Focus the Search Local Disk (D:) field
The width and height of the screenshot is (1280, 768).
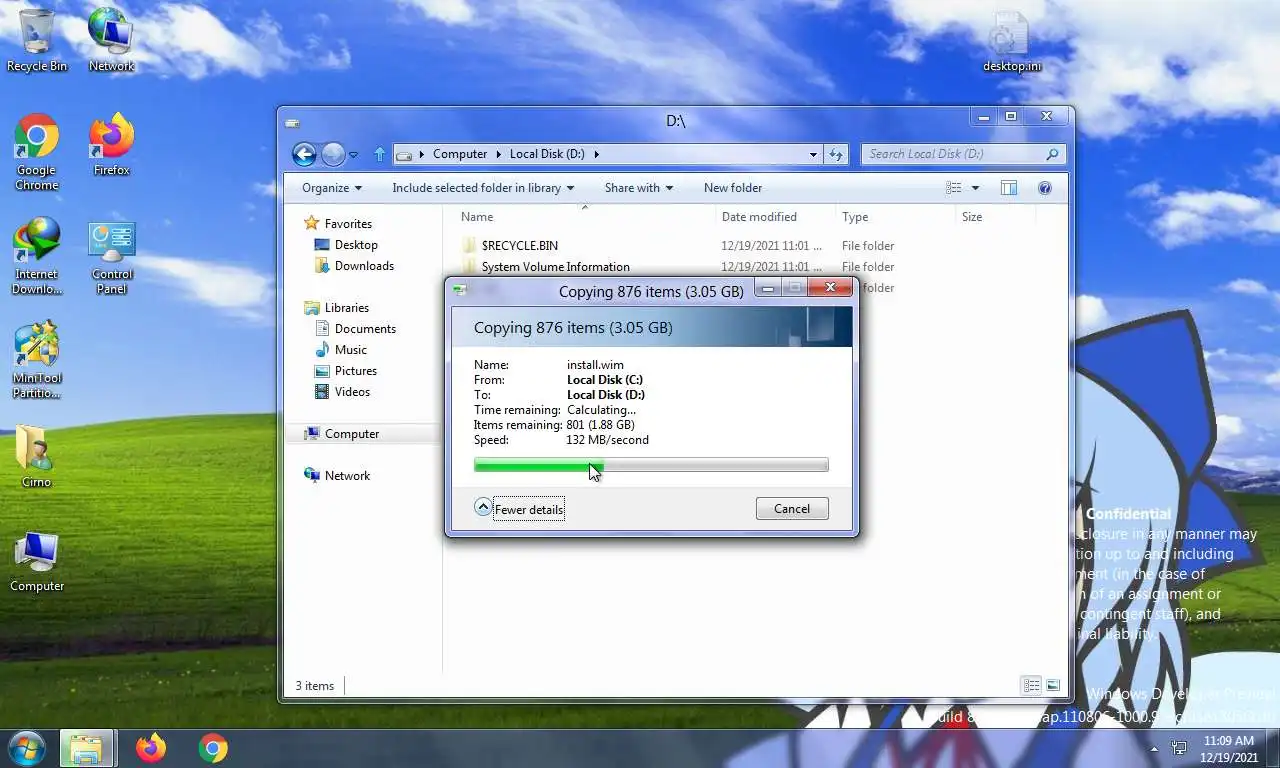click(952, 154)
